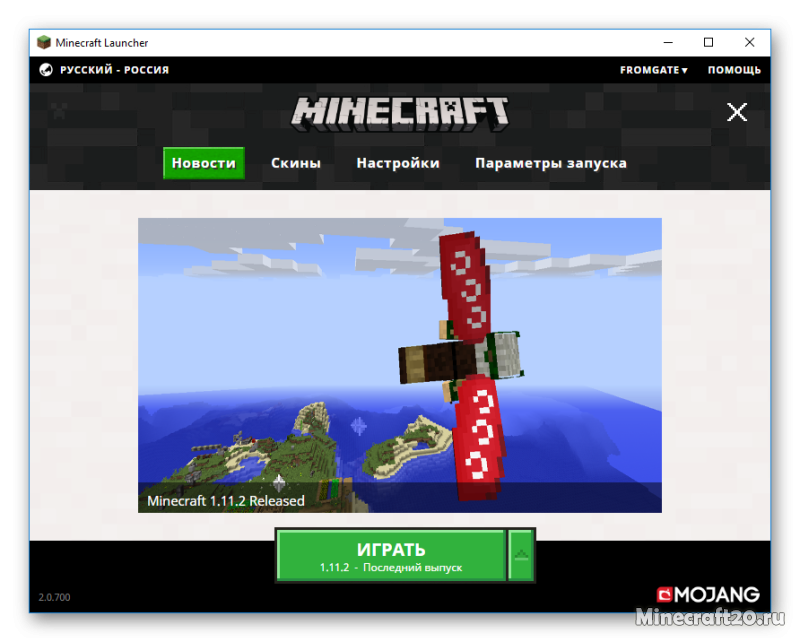The image size is (800, 642).
Task: Click the Minecraft logo in the header
Action: click(x=400, y=111)
